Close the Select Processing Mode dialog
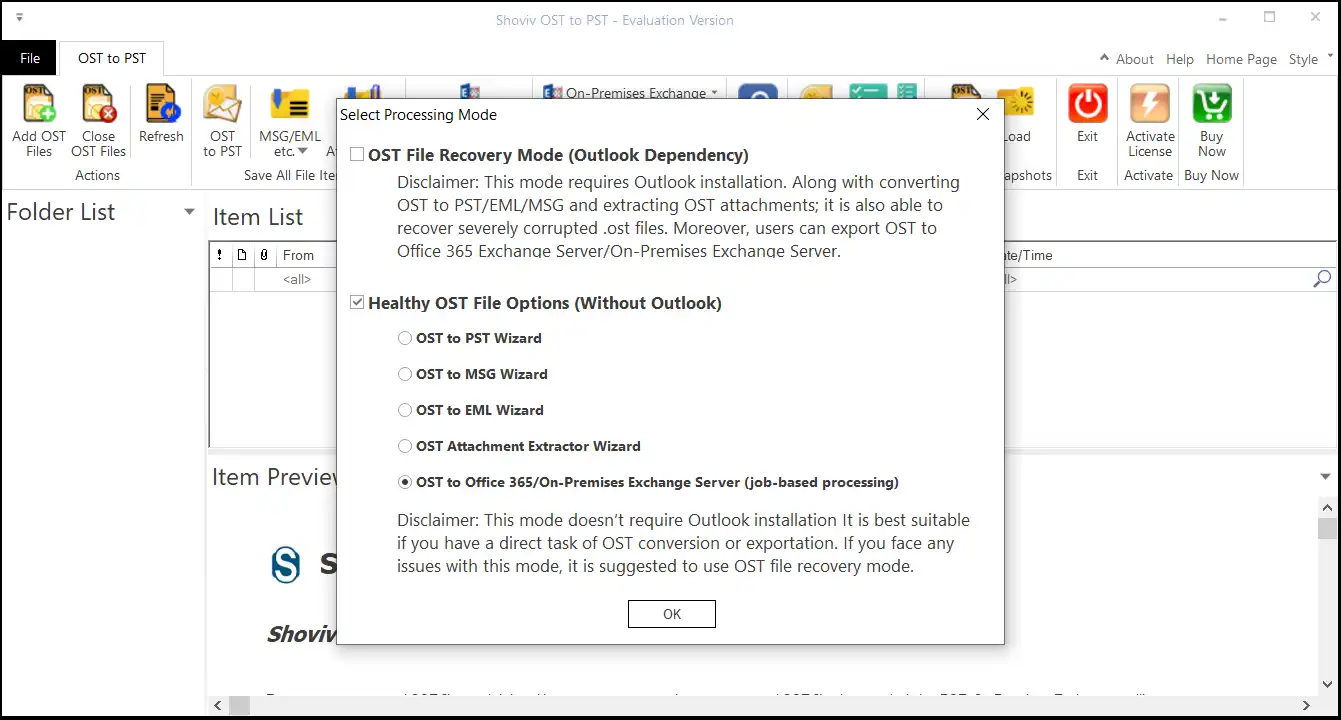The width and height of the screenshot is (1341, 720). point(983,115)
